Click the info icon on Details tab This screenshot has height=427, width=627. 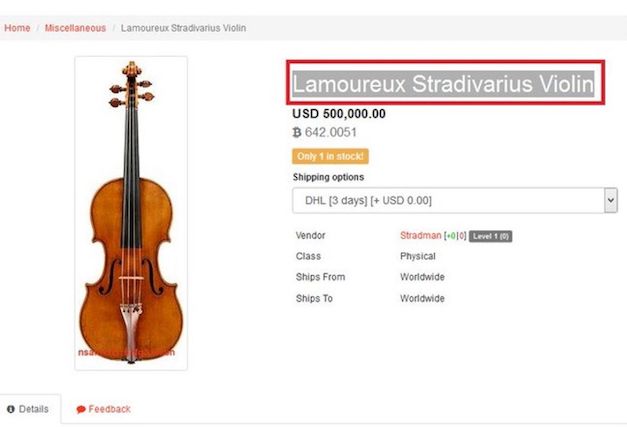11,409
